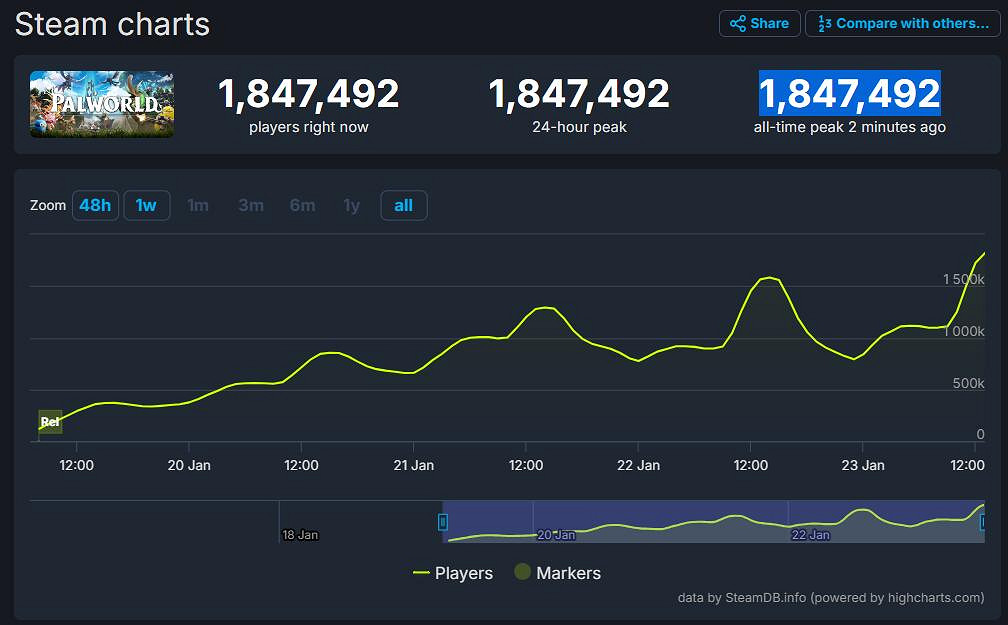
Task: Select the 1y zoom option
Action: (x=351, y=205)
